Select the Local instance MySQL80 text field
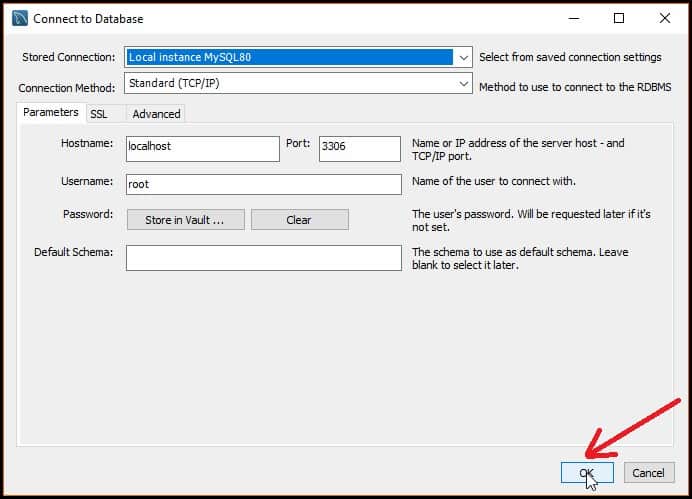The image size is (692, 499). tap(290, 58)
